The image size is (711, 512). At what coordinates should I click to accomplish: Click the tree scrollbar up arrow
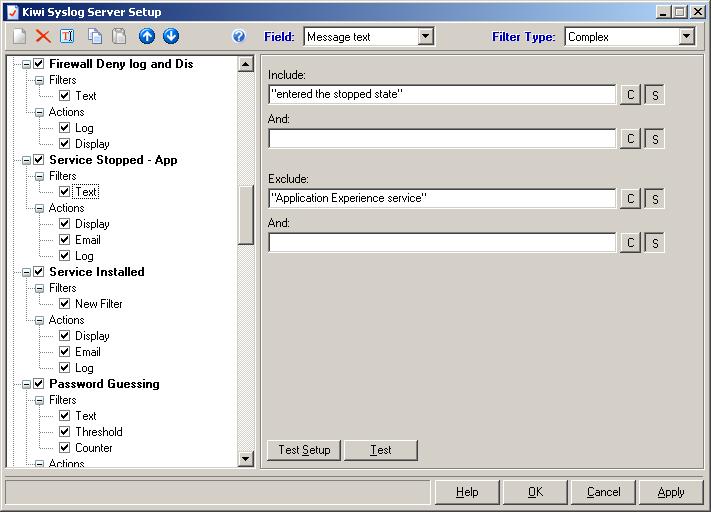[245, 64]
